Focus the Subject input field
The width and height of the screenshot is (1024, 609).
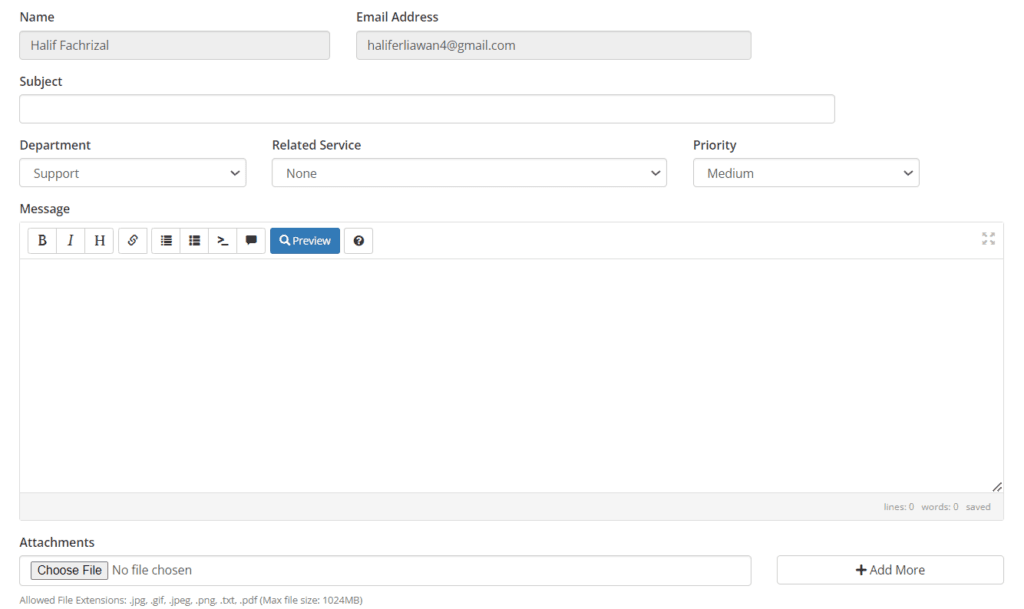[427, 109]
